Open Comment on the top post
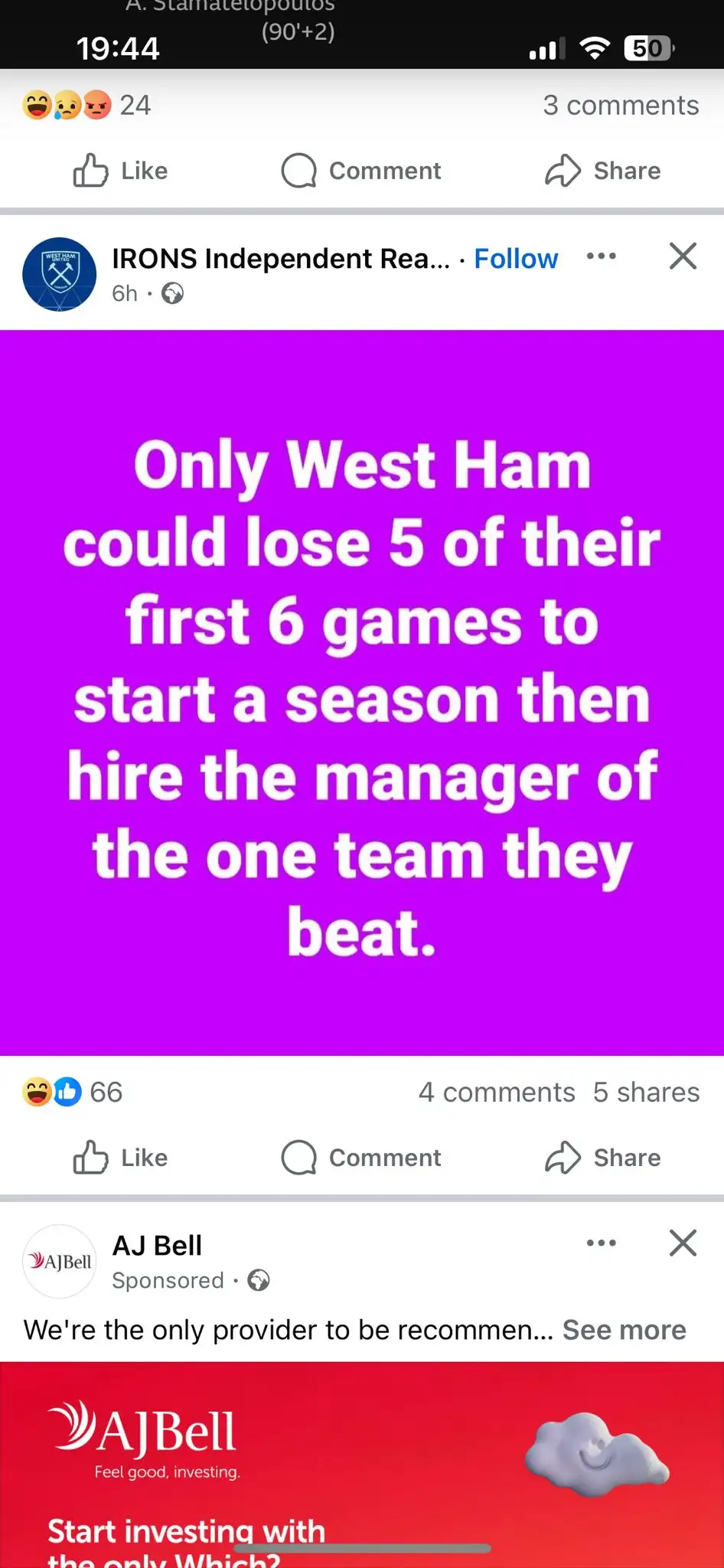724x1568 pixels. click(x=361, y=170)
